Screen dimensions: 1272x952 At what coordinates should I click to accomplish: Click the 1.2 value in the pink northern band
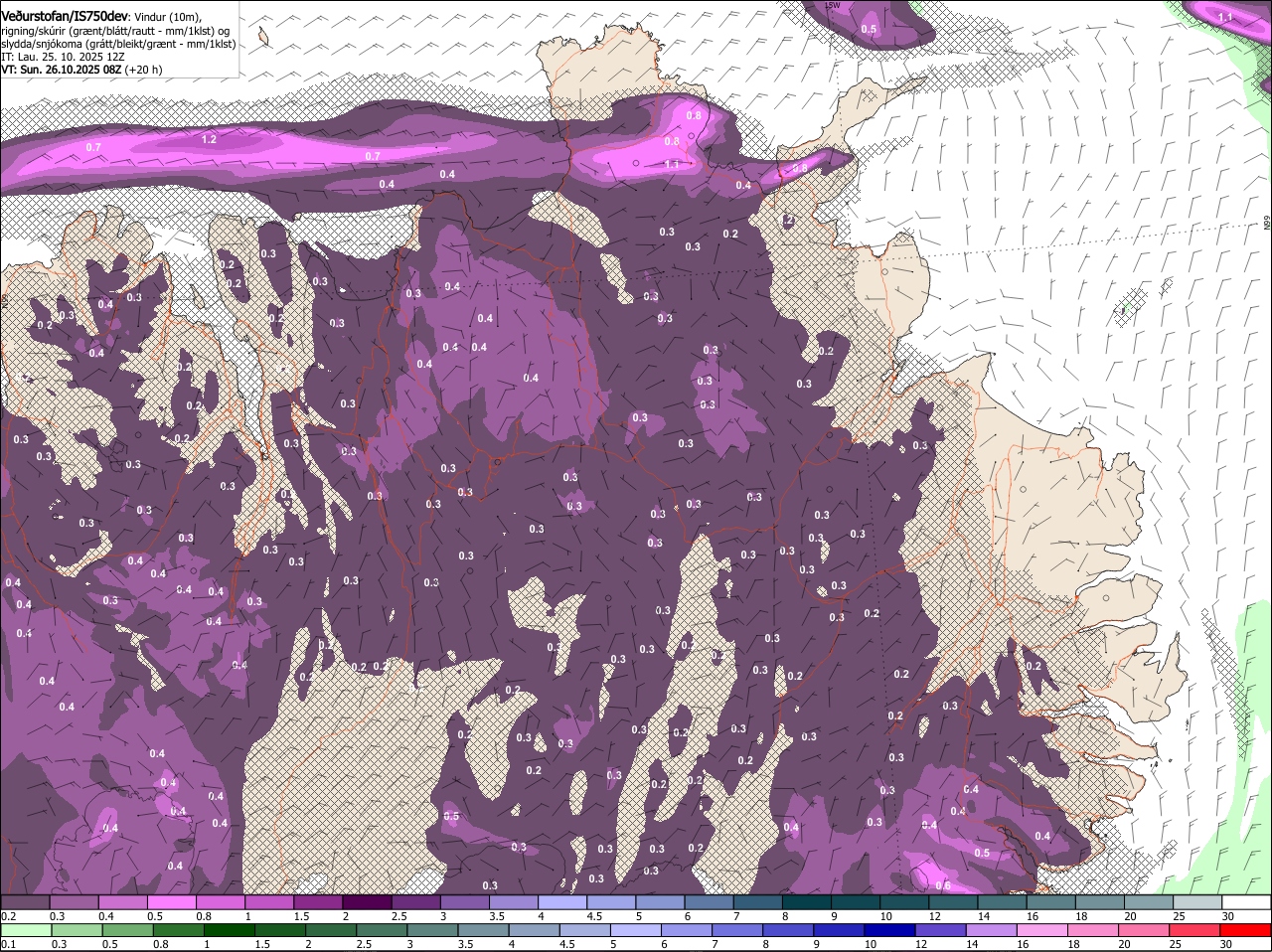coord(209,140)
